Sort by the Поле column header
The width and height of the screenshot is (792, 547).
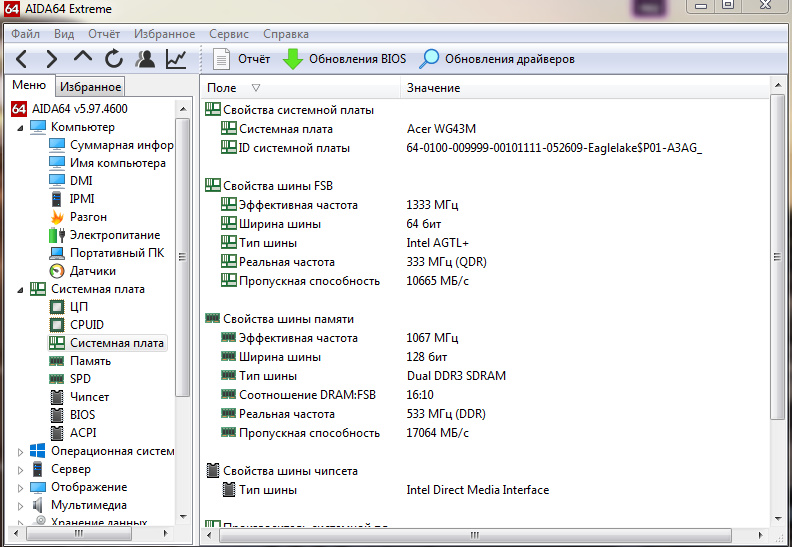point(301,88)
